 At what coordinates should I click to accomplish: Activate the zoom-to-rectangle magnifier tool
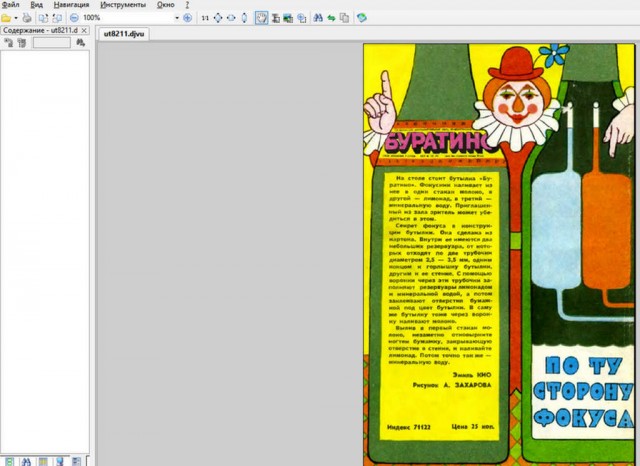coord(302,18)
